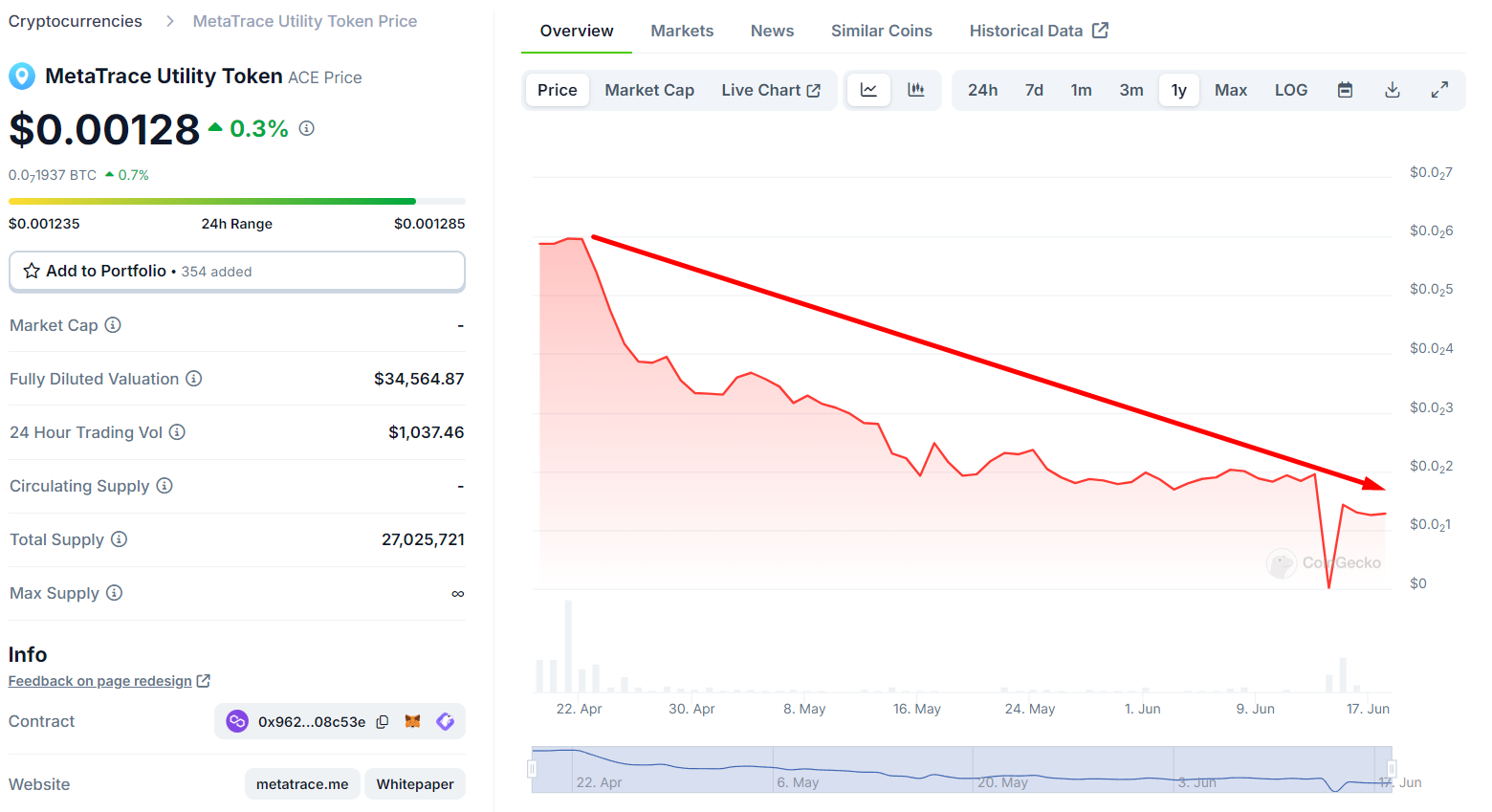Click Total Supply value 27,025,721
Screen dimensions: 1492x812
[423, 539]
